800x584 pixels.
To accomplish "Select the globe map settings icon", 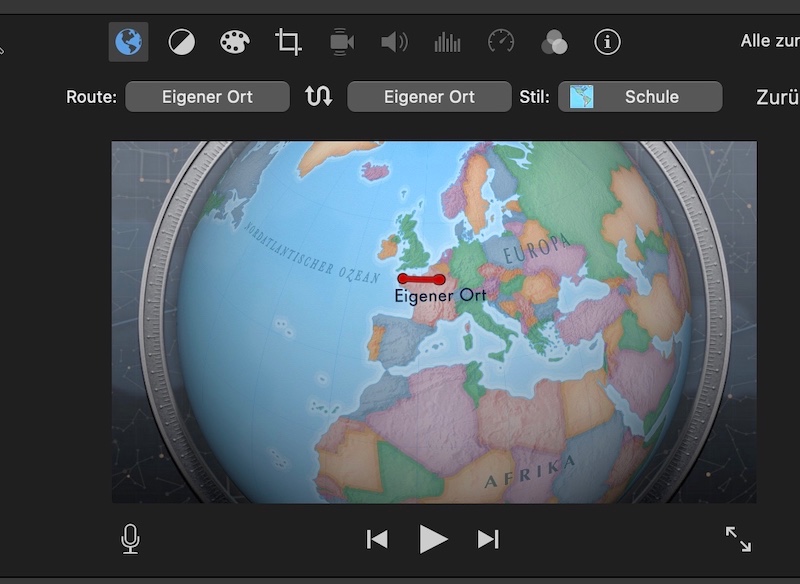I will coord(129,42).
